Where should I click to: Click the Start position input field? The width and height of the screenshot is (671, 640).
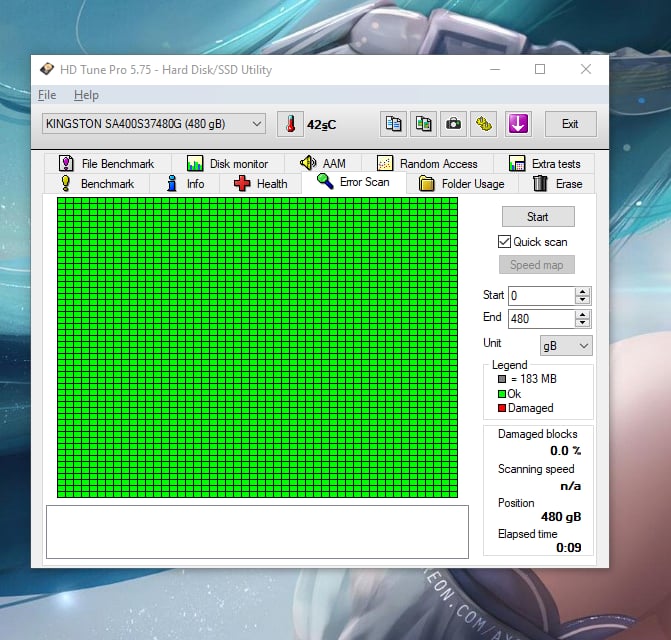[x=541, y=296]
